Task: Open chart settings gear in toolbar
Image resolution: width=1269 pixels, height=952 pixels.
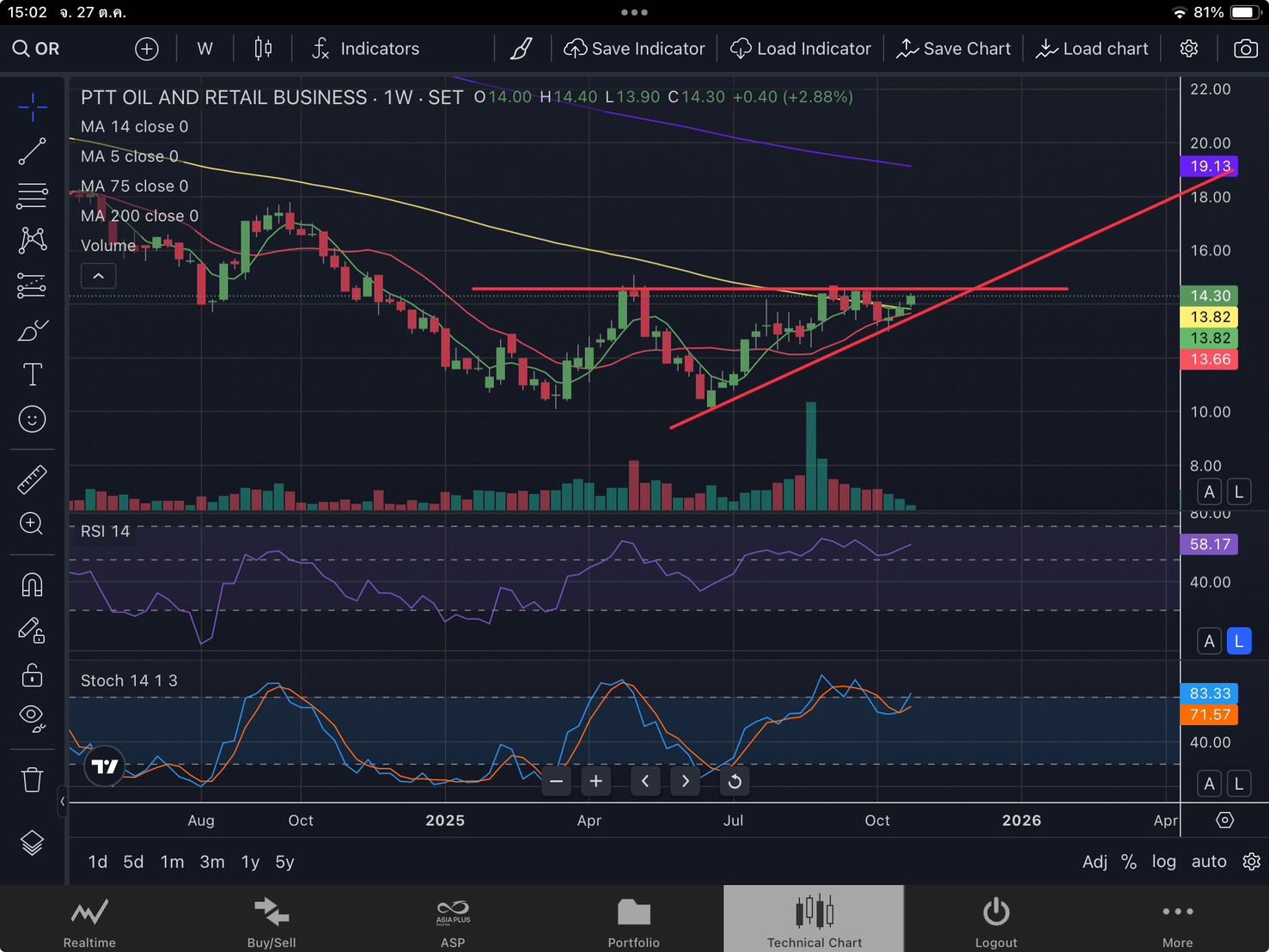Action: pos(1189,49)
